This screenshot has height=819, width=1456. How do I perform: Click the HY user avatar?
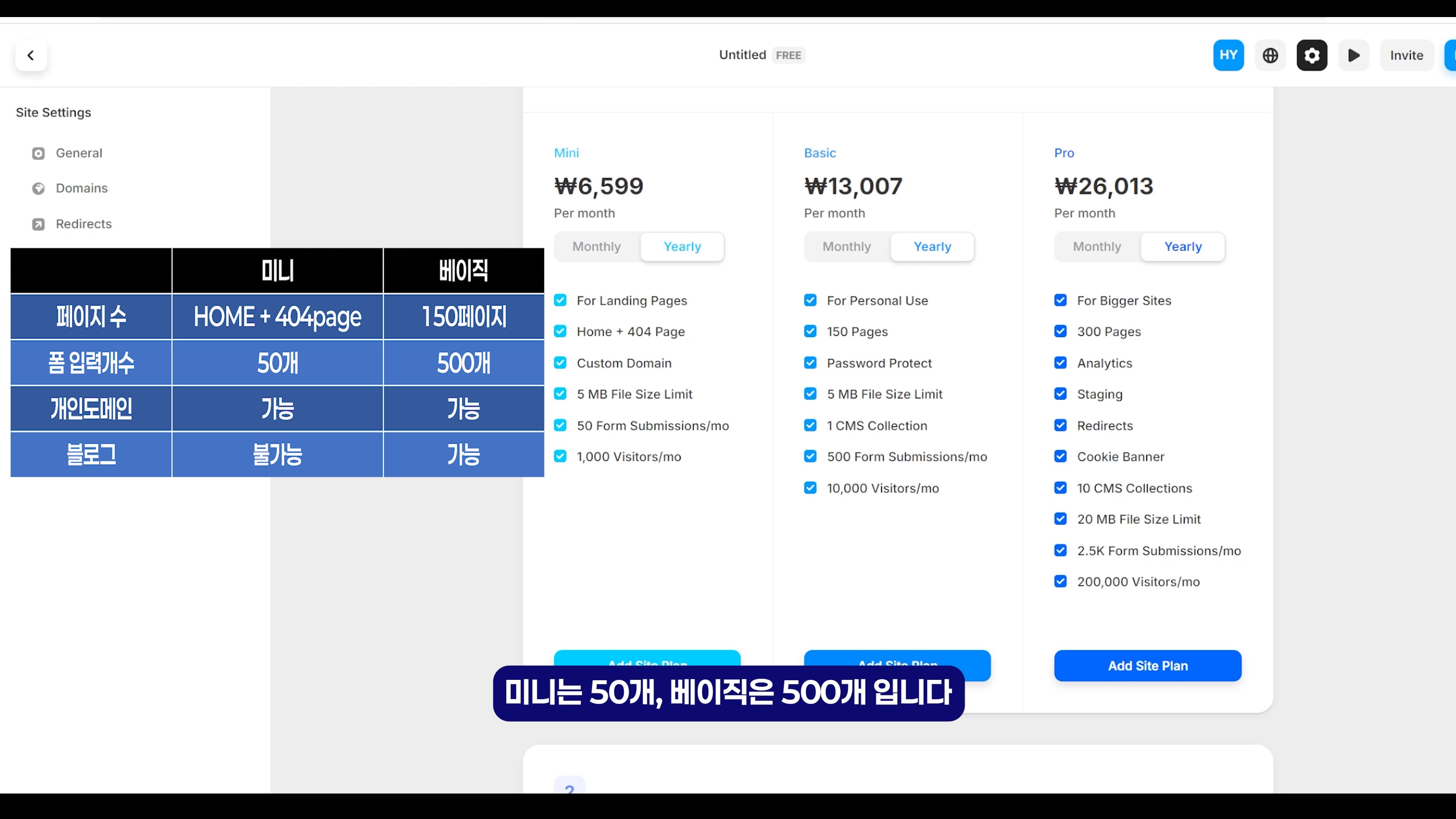click(1228, 55)
